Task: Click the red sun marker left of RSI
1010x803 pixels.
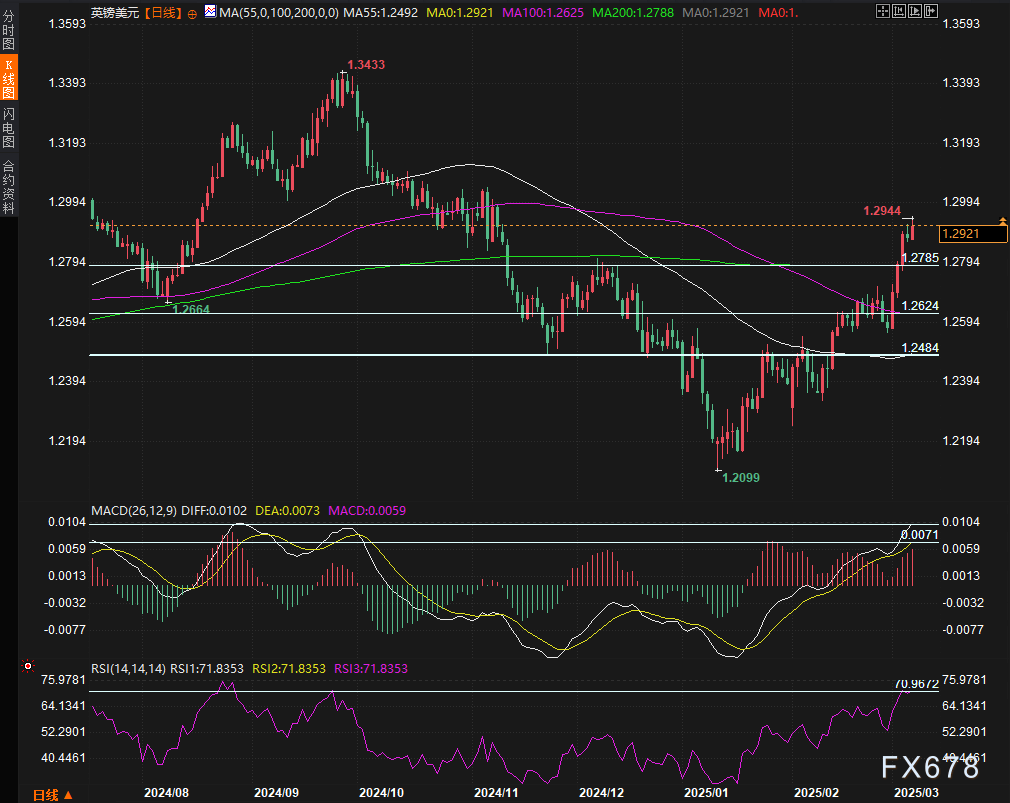Action: (x=27, y=667)
